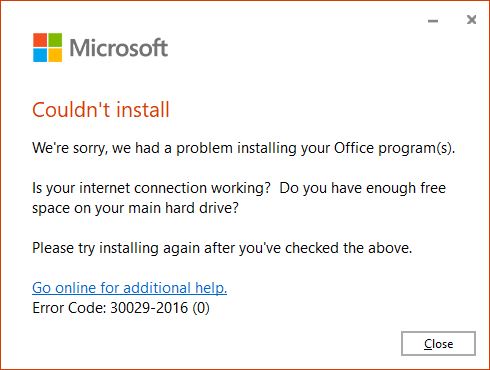Click the red square of Microsoft logo

click(40, 40)
